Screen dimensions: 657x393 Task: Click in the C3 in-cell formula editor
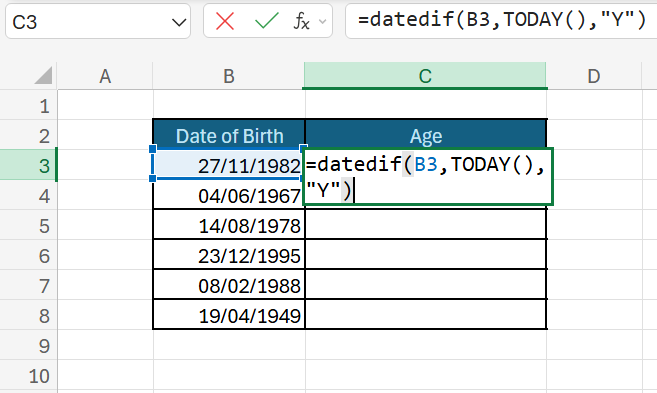pos(428,176)
